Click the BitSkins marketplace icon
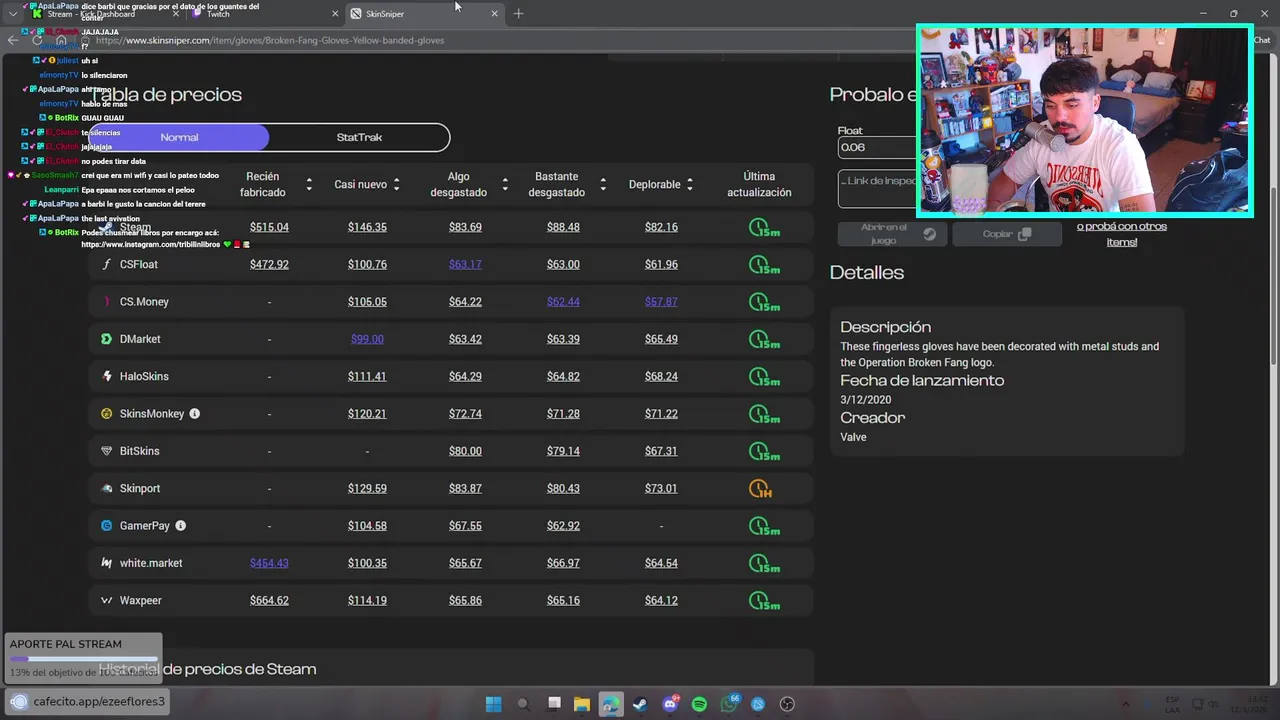 click(x=107, y=451)
